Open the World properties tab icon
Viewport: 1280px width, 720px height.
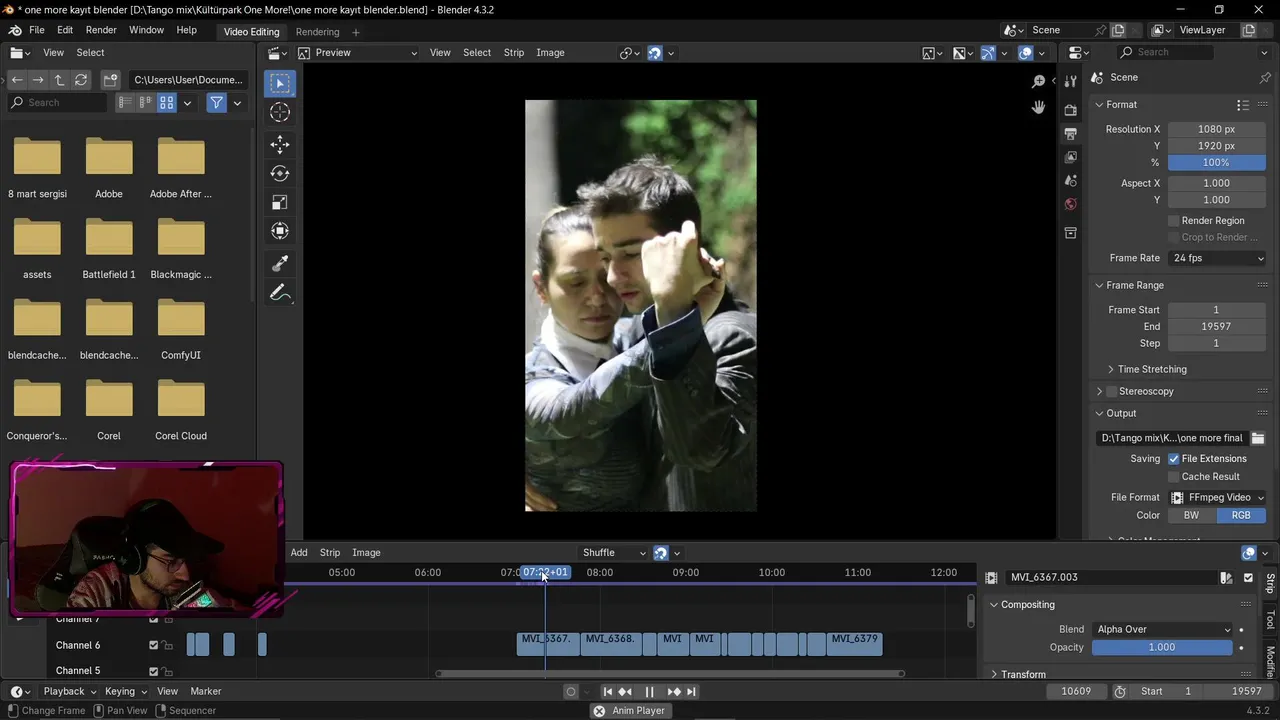tap(1070, 204)
